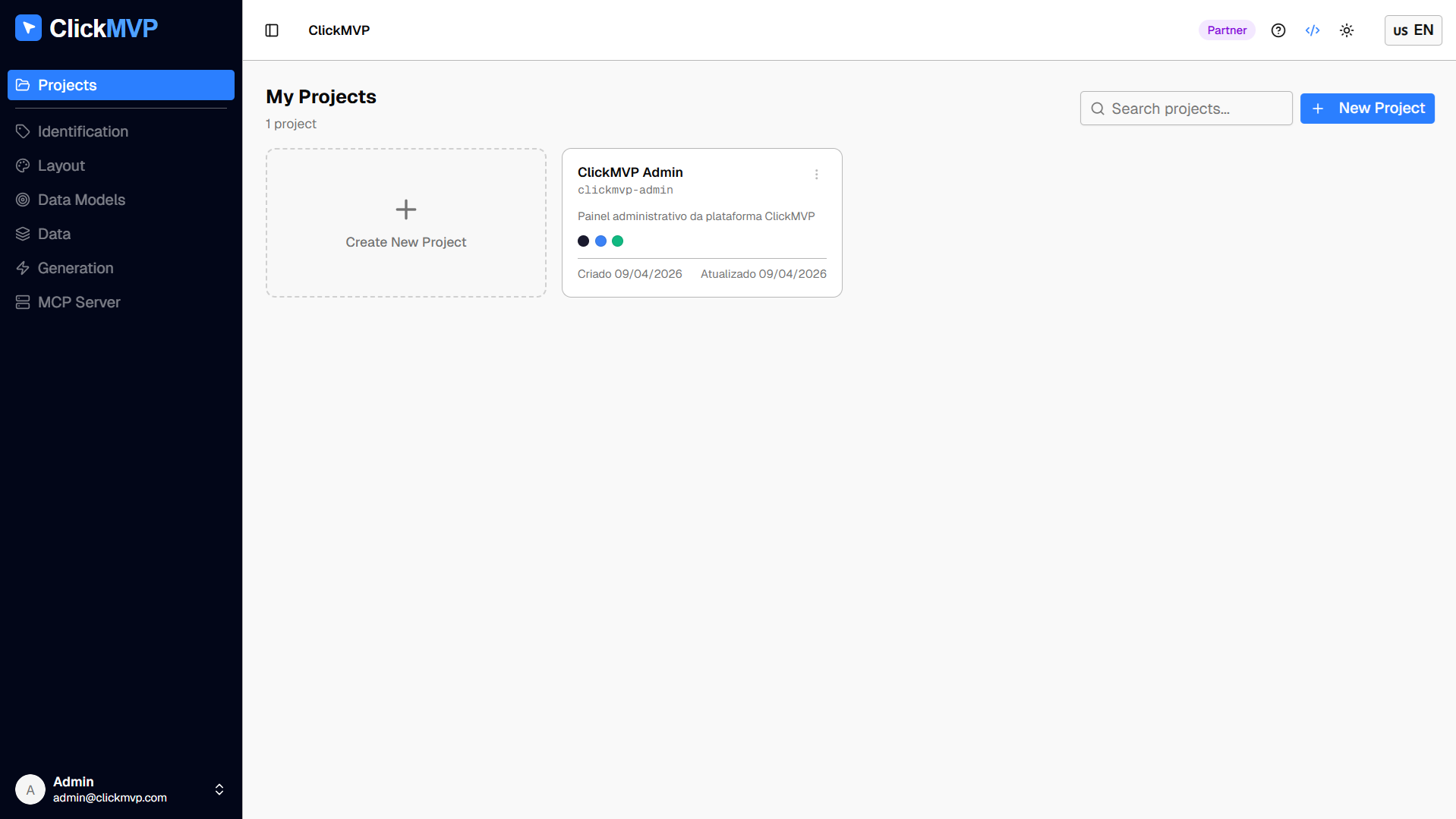Open the Data section
This screenshot has height=819, width=1456.
[121, 234]
